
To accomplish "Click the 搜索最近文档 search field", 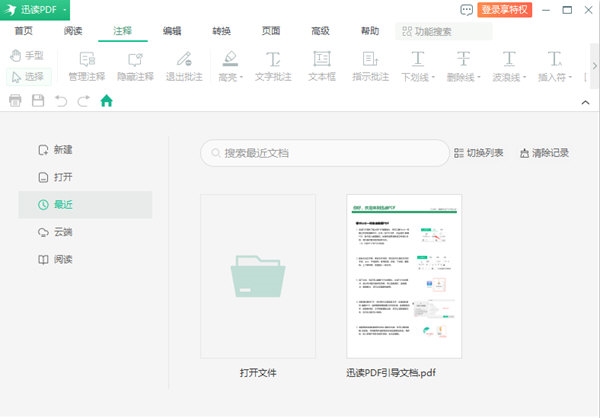I will pos(324,153).
